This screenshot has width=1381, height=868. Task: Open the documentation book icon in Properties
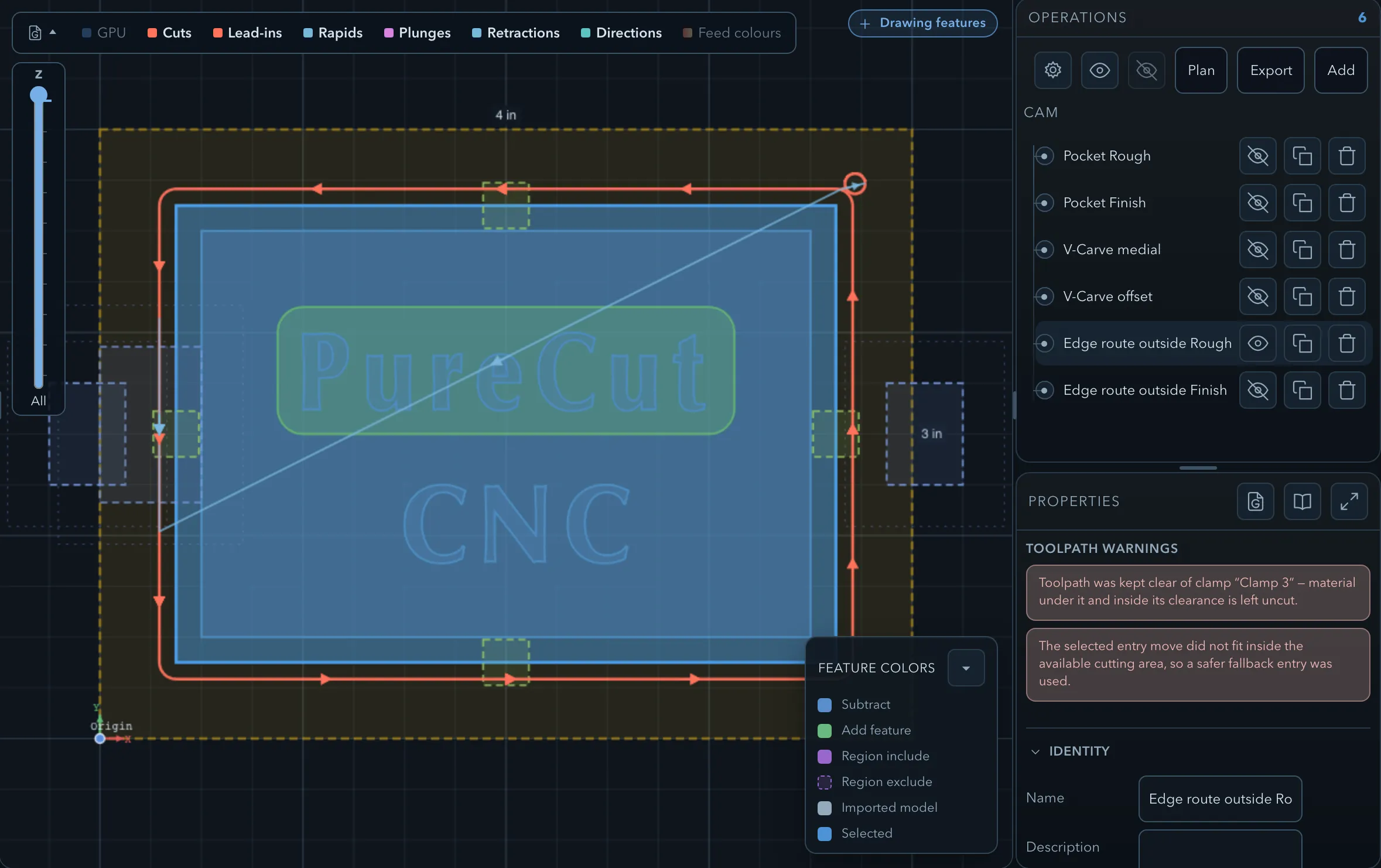tap(1302, 501)
